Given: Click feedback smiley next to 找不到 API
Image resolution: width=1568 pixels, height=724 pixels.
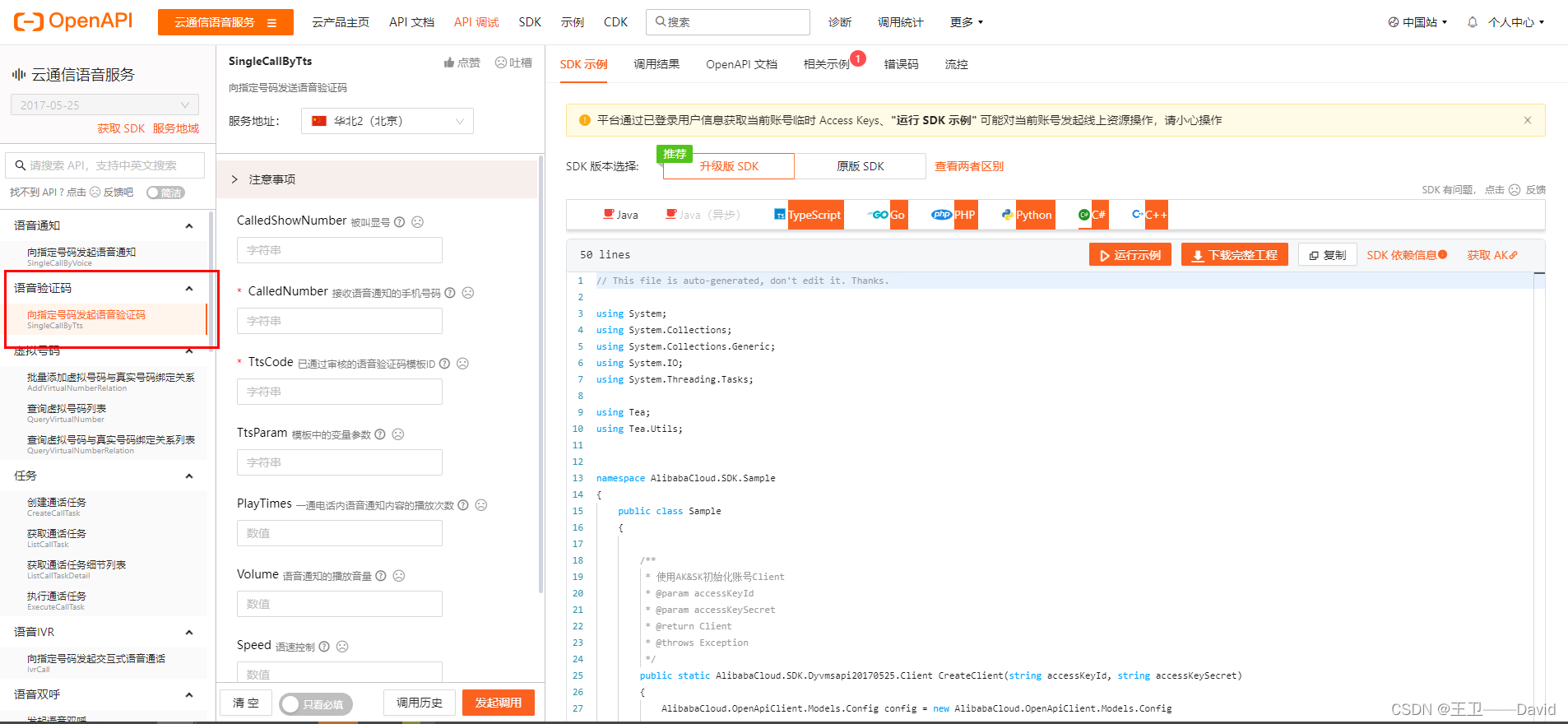Looking at the screenshot, I should [x=95, y=193].
